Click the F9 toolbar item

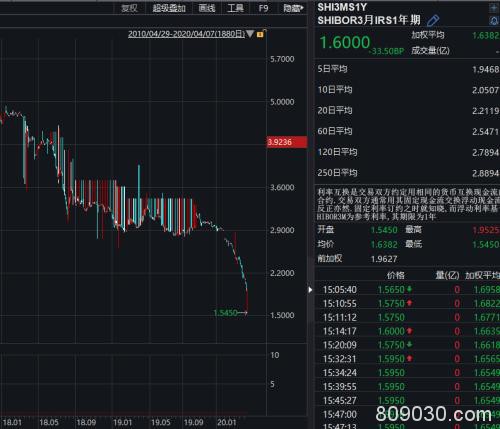pyautogui.click(x=263, y=8)
